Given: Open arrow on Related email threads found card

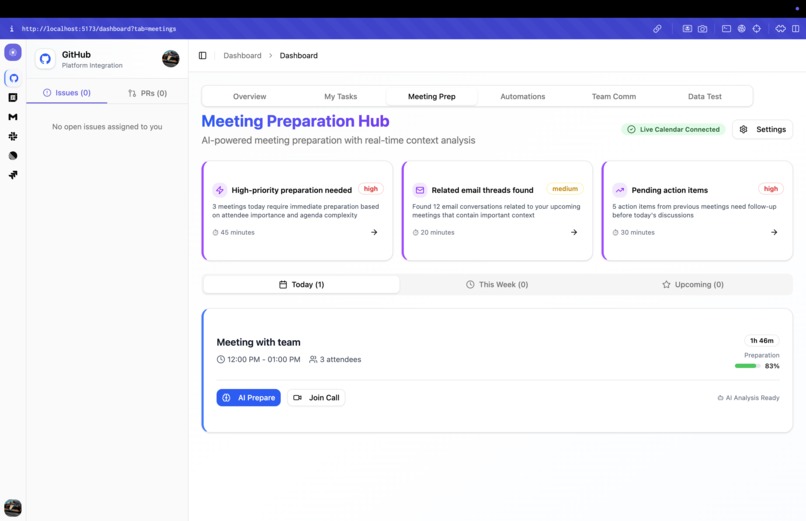Looking at the screenshot, I should (x=574, y=232).
